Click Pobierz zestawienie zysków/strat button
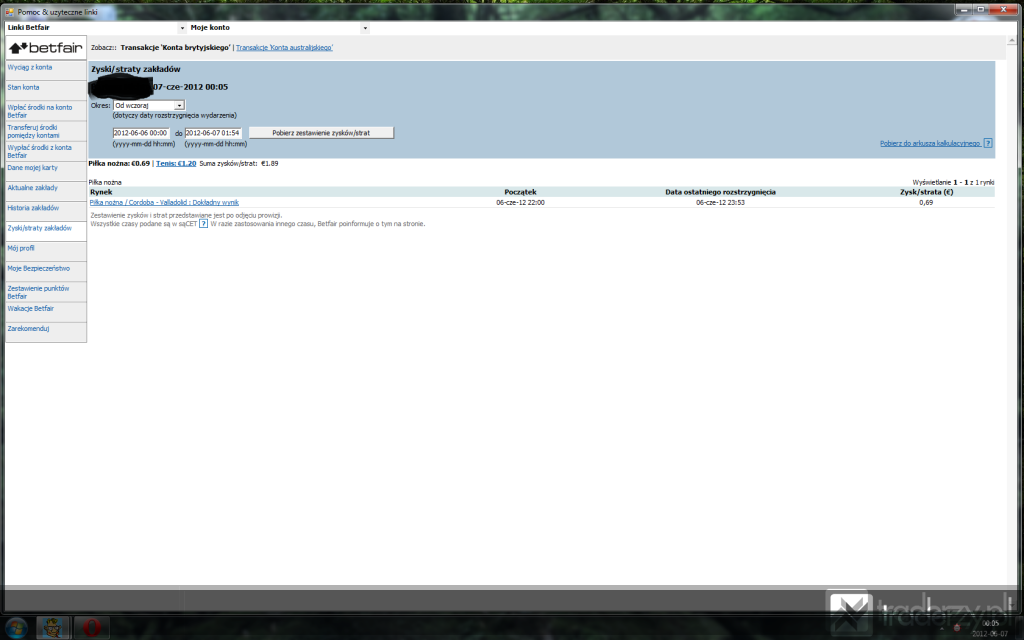The height and width of the screenshot is (640, 1024). click(x=321, y=133)
